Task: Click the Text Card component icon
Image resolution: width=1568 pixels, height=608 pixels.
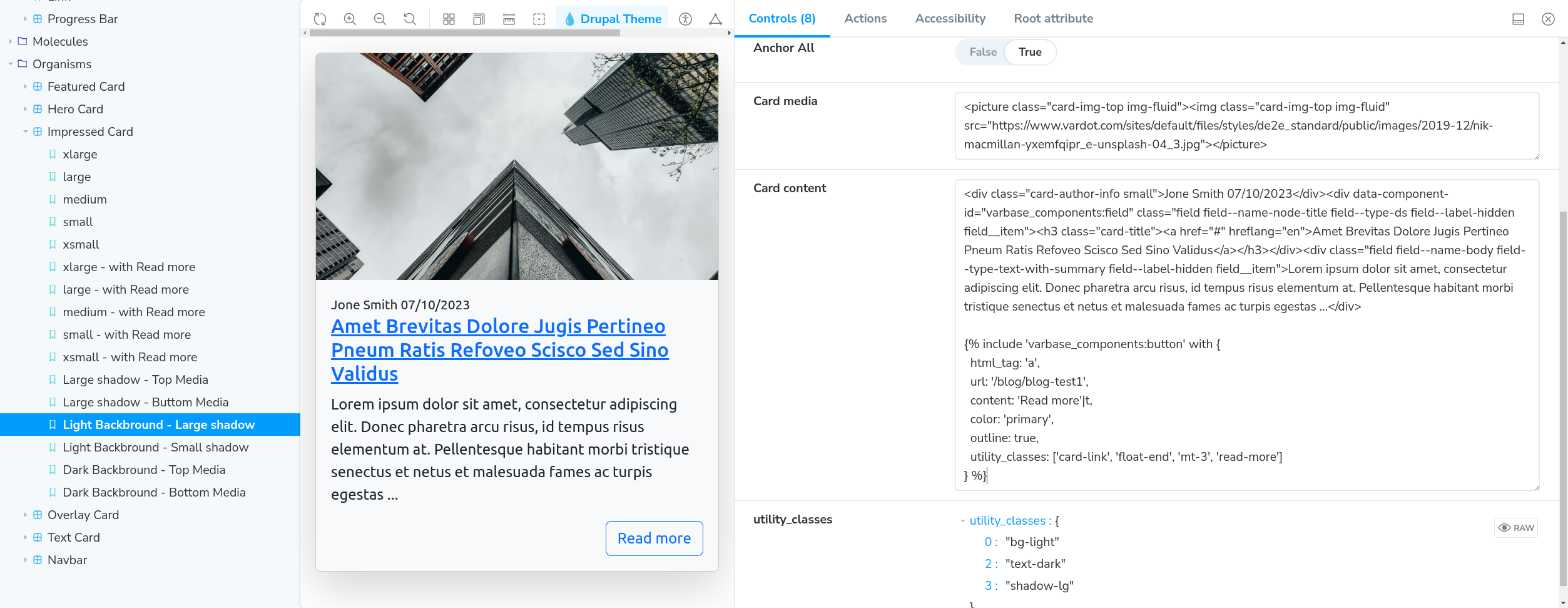Action: pos(38,537)
